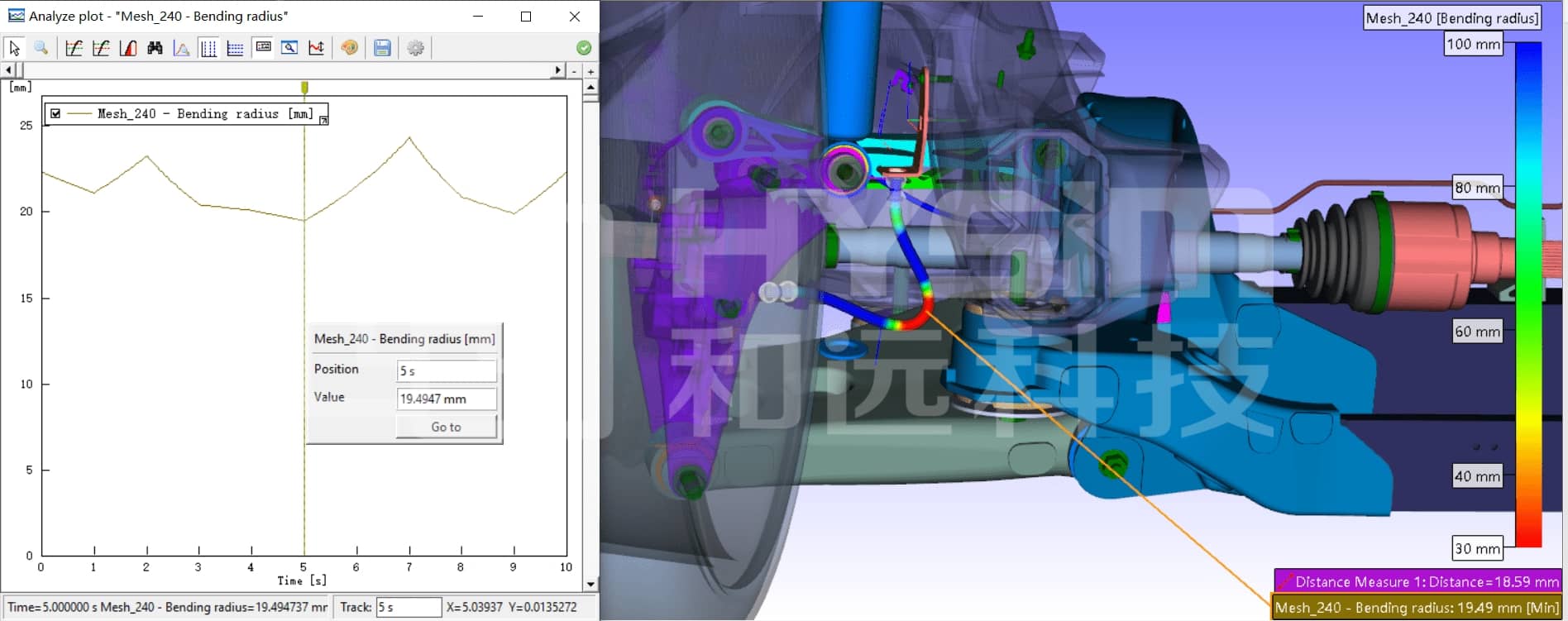Click the [mm] axis unit label
Image resolution: width=1568 pixels, height=621 pixels.
pos(20,87)
